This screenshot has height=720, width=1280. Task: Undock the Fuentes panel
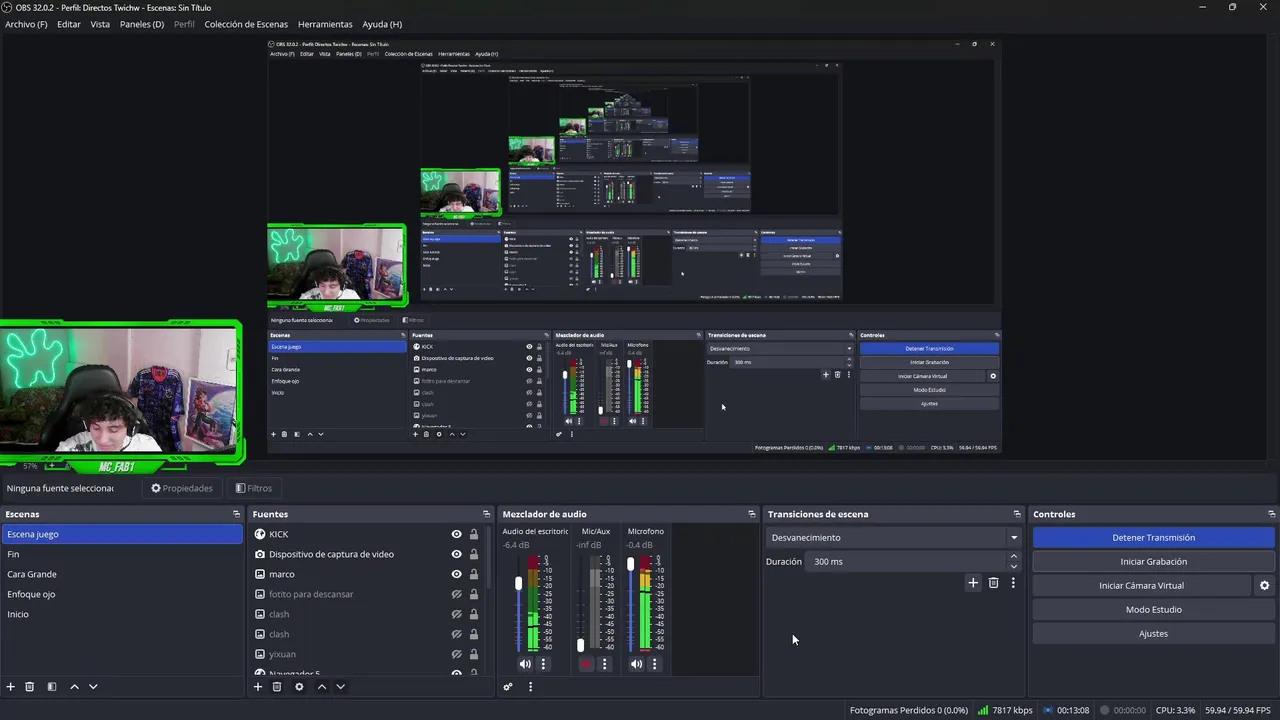(487, 514)
